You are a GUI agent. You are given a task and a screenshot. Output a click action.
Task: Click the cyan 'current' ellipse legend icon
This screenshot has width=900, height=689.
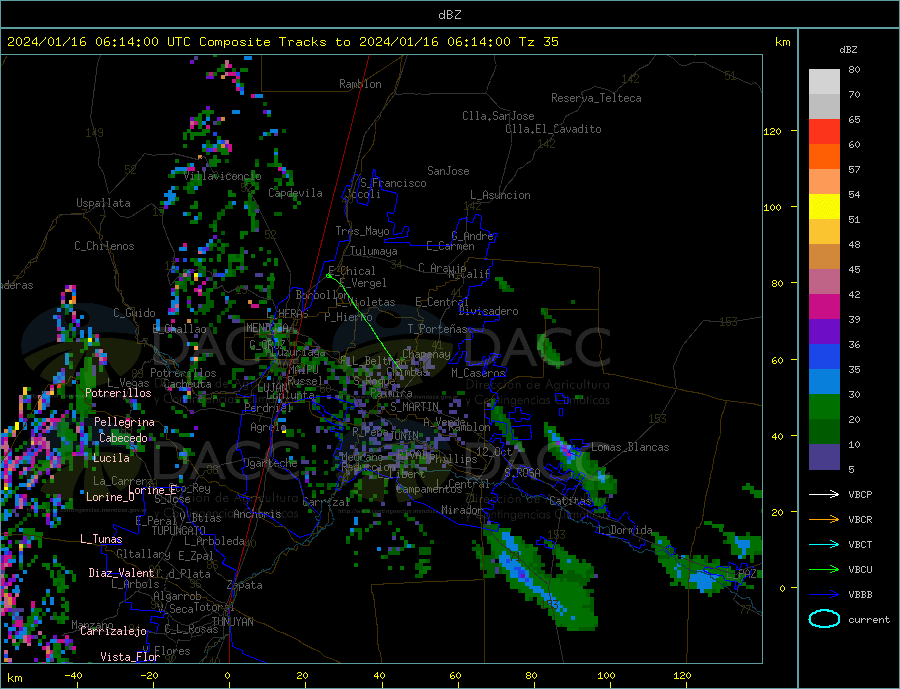pos(824,619)
